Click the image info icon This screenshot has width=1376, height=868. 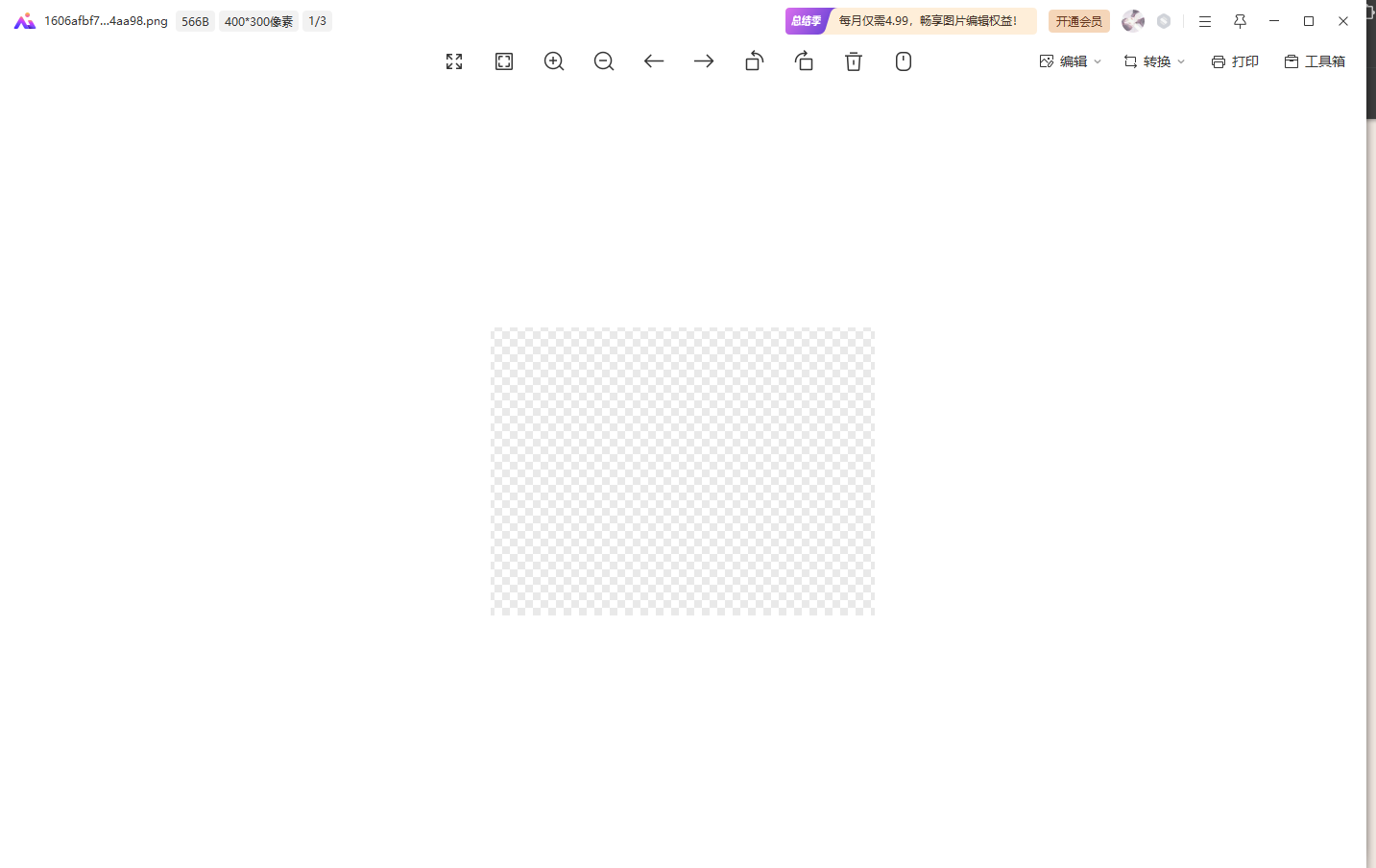[904, 61]
